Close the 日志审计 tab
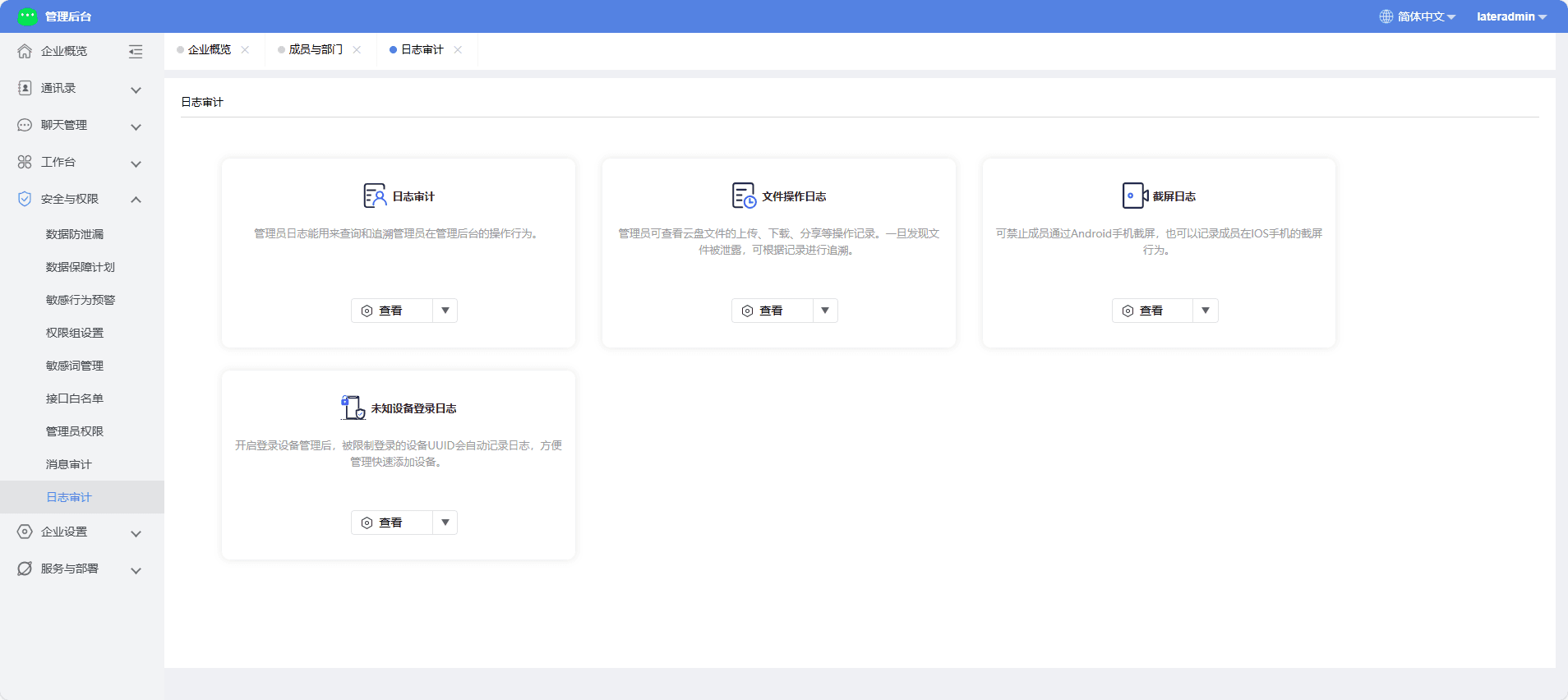Viewport: 1568px width, 700px height. [458, 50]
